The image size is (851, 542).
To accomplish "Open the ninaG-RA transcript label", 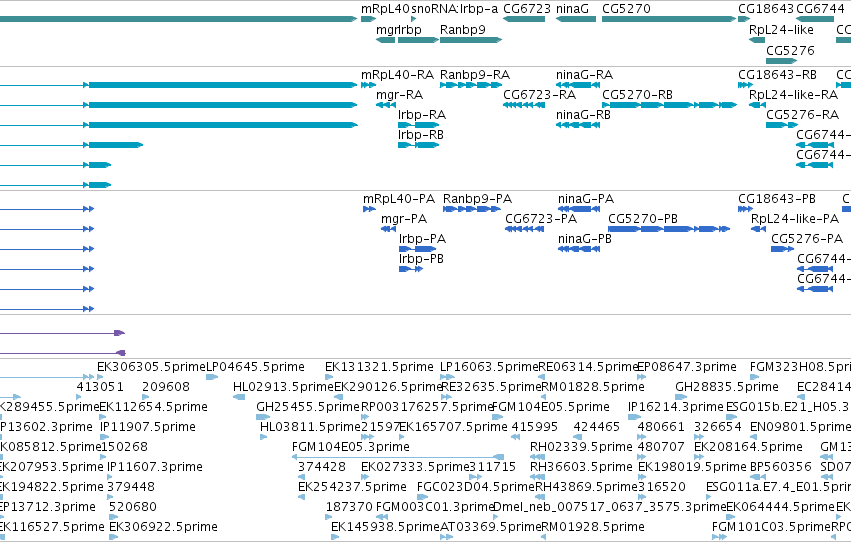I will [585, 74].
